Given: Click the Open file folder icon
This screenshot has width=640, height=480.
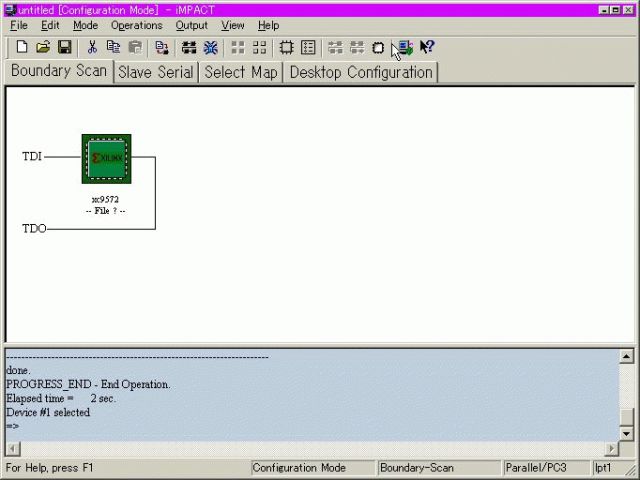Looking at the screenshot, I should click(43, 47).
